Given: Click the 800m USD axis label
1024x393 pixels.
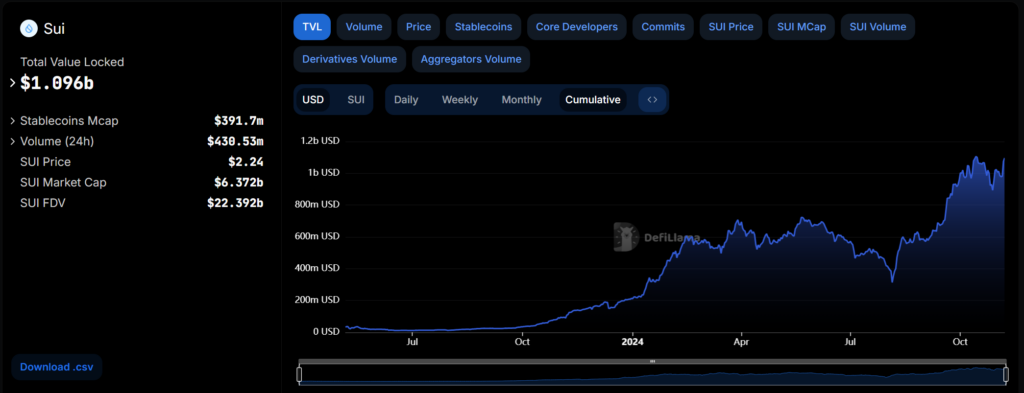Looking at the screenshot, I should pos(317,204).
